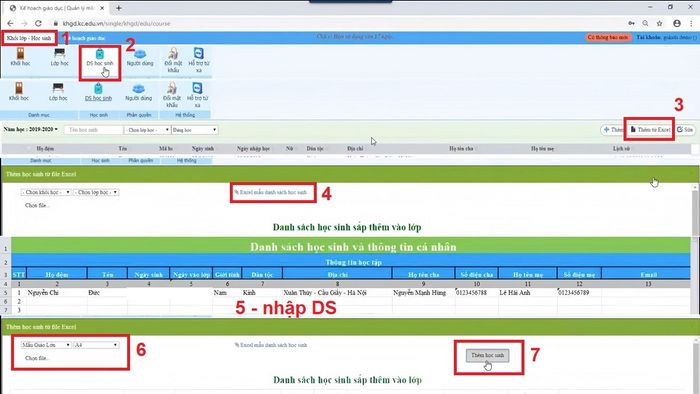Image resolution: width=700 pixels, height=394 pixels.
Task: Click Excel mẫu link beside the A4 dropdown
Action: 271,345
